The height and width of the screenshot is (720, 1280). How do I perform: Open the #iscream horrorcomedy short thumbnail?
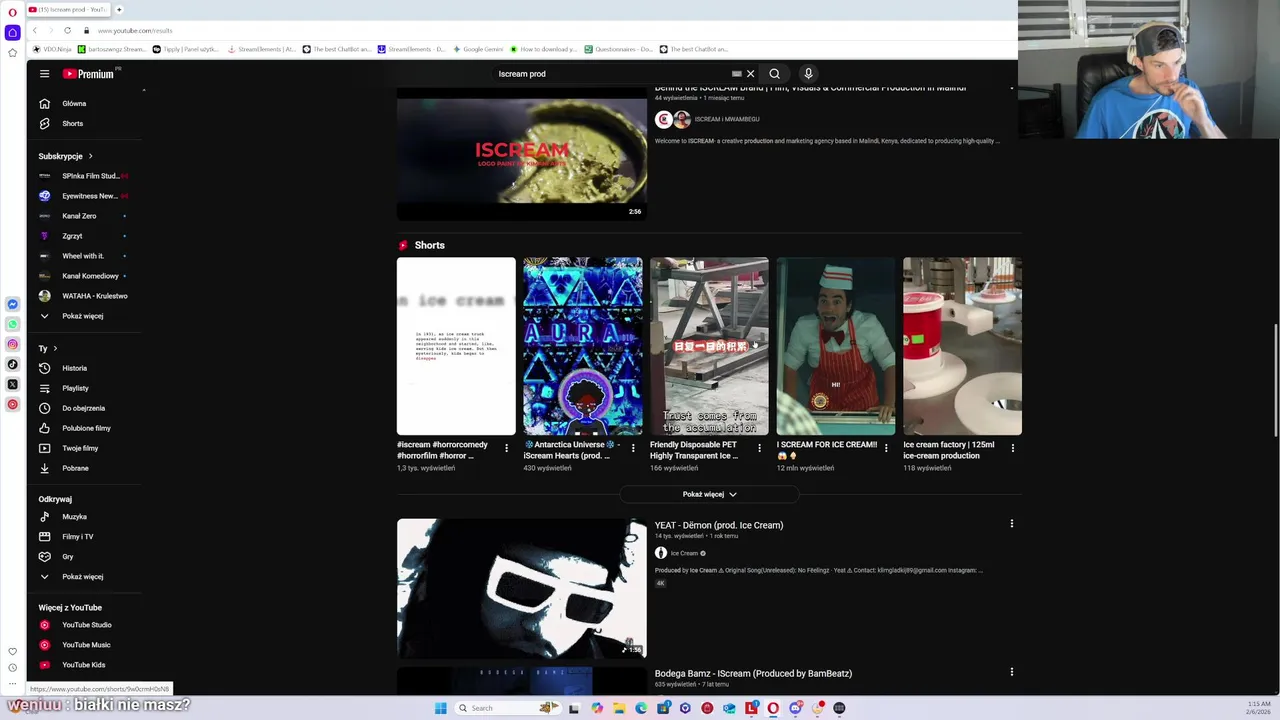(x=456, y=346)
